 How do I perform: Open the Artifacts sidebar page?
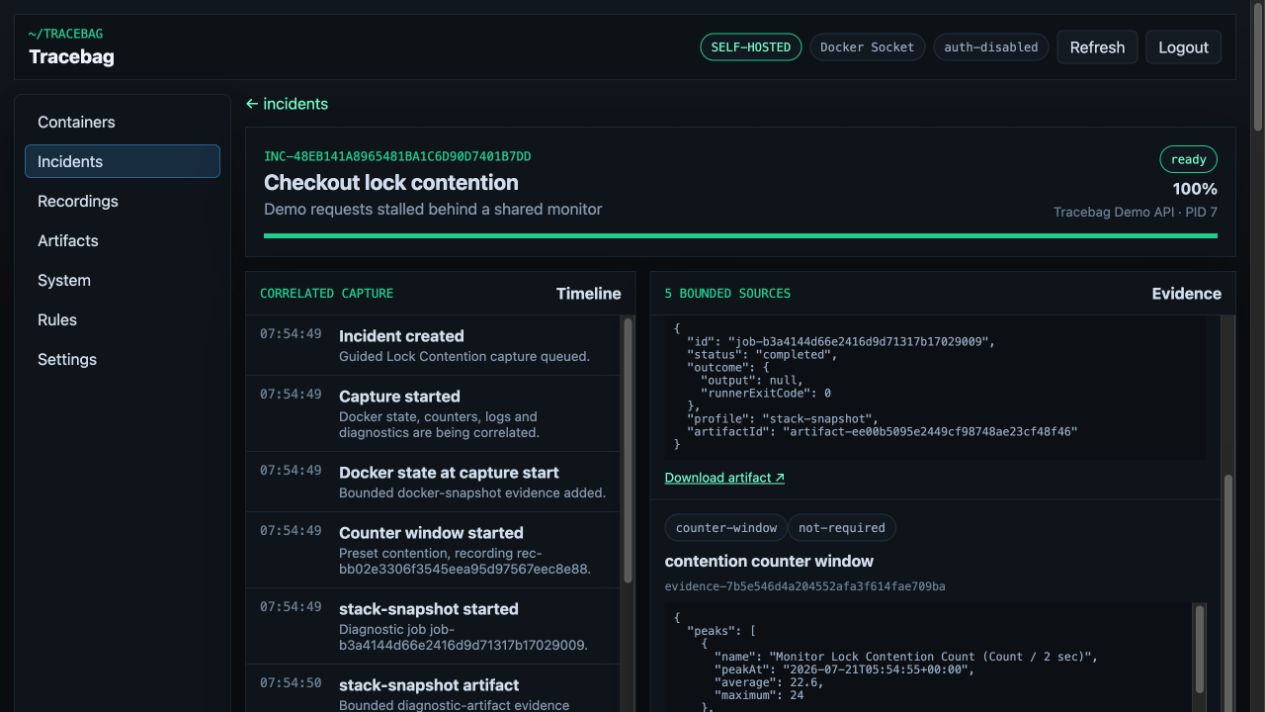tap(122, 240)
